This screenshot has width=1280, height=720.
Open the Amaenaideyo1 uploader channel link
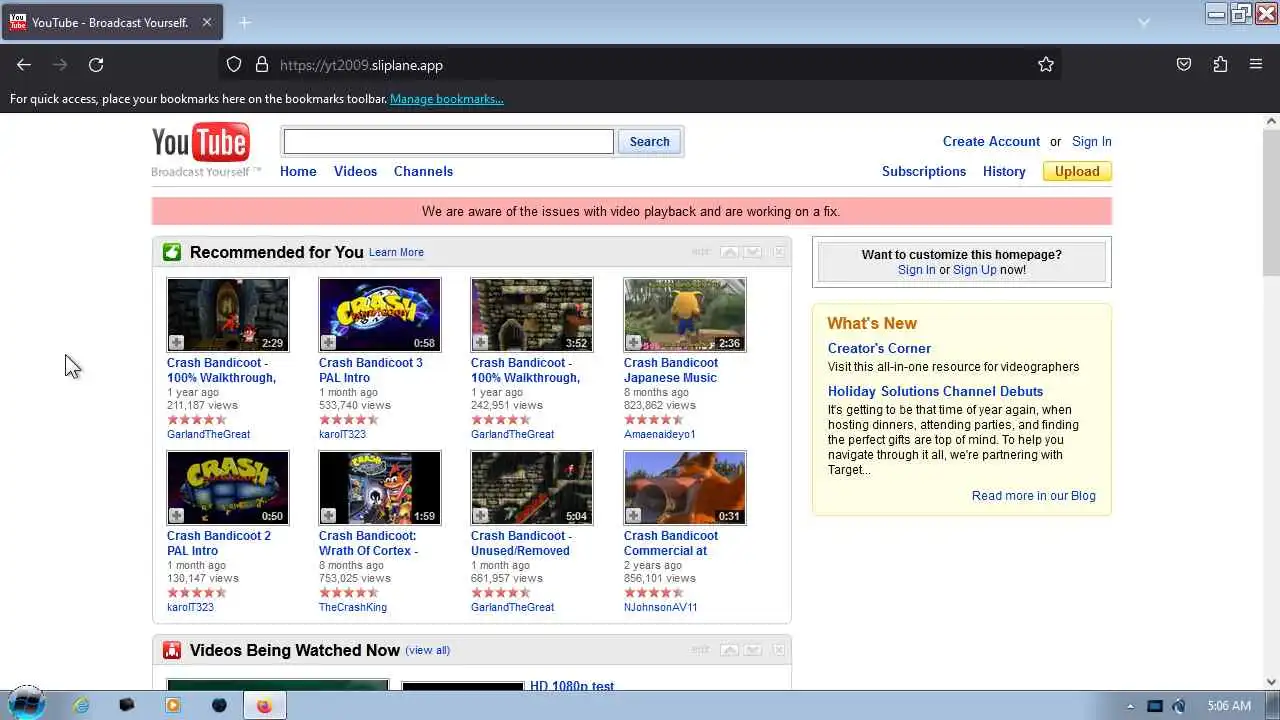tap(659, 434)
